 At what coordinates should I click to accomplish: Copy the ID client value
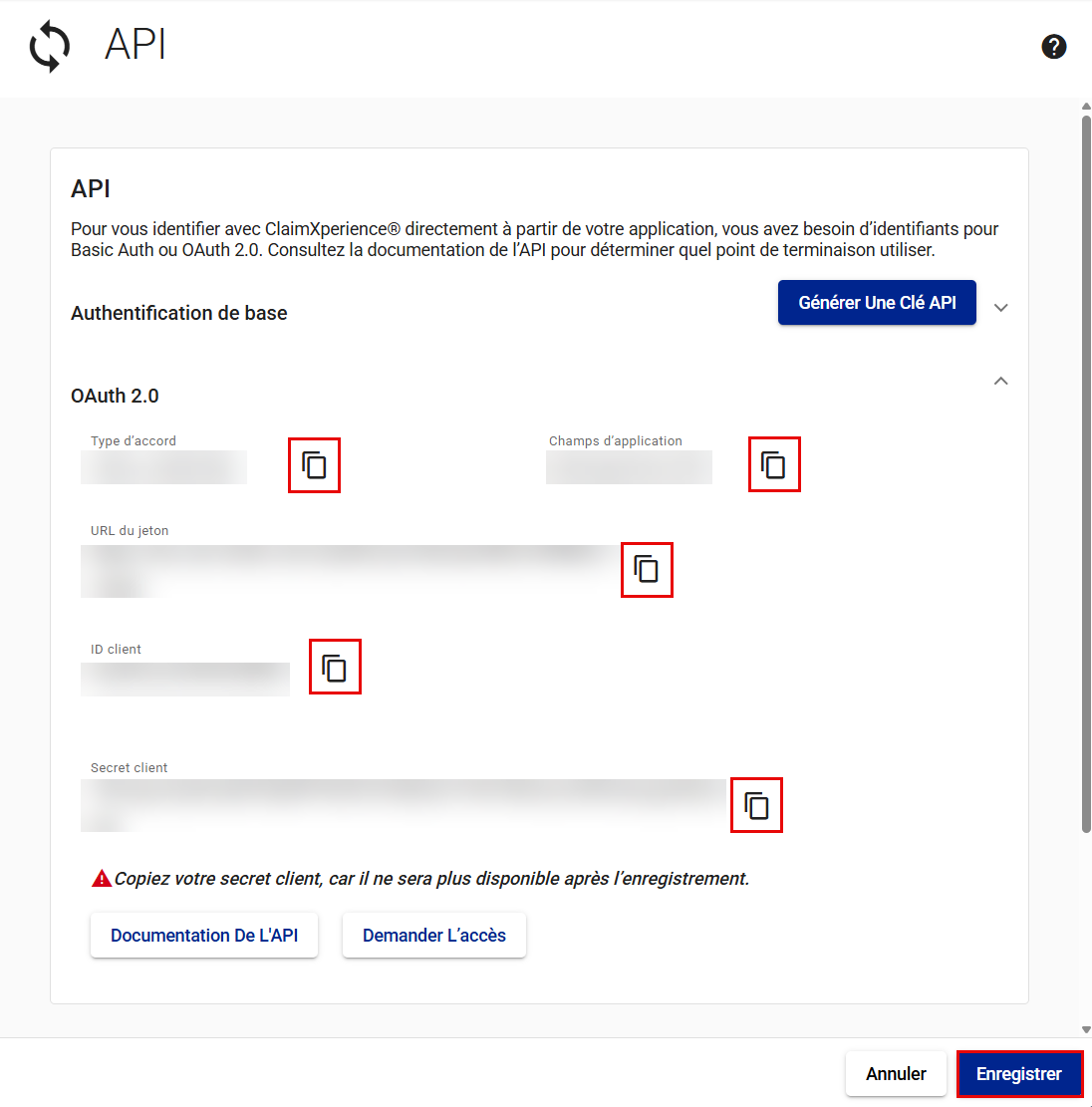coord(335,668)
